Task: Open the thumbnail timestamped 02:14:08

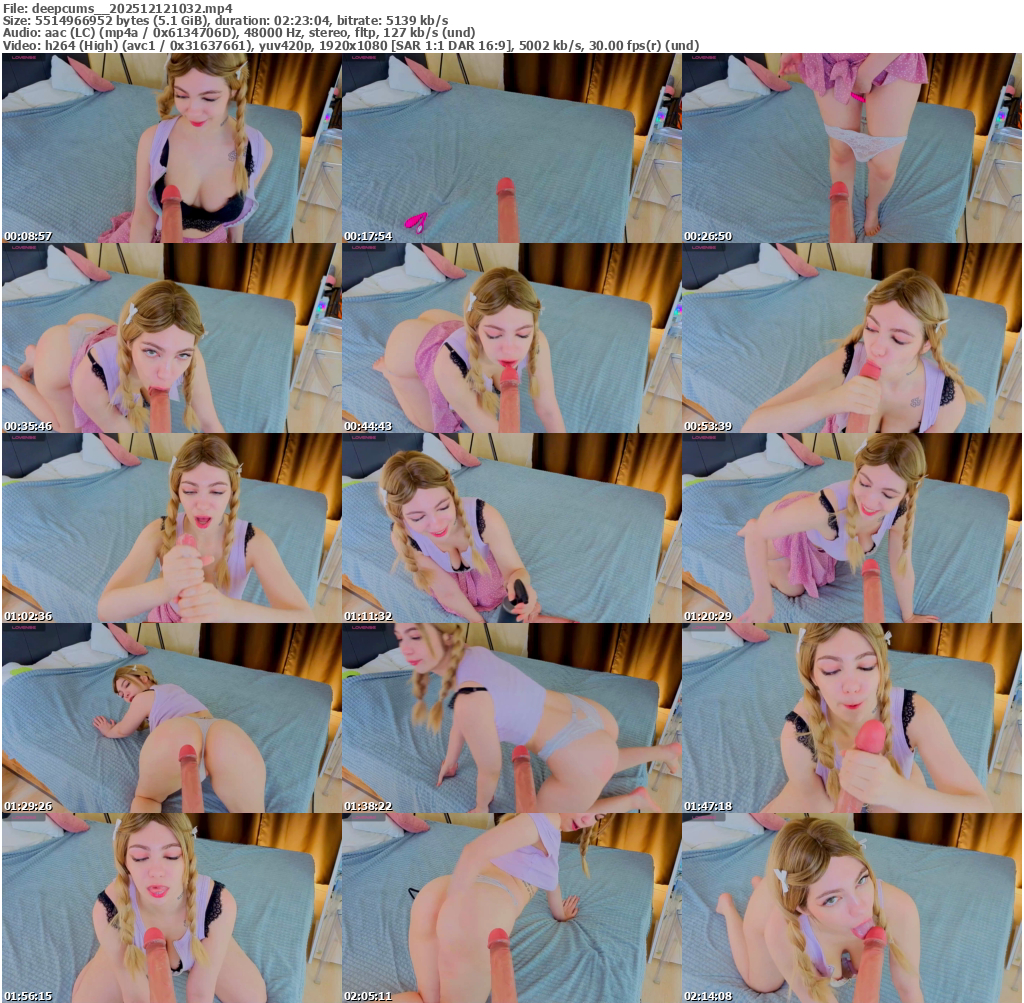Action: click(851, 908)
